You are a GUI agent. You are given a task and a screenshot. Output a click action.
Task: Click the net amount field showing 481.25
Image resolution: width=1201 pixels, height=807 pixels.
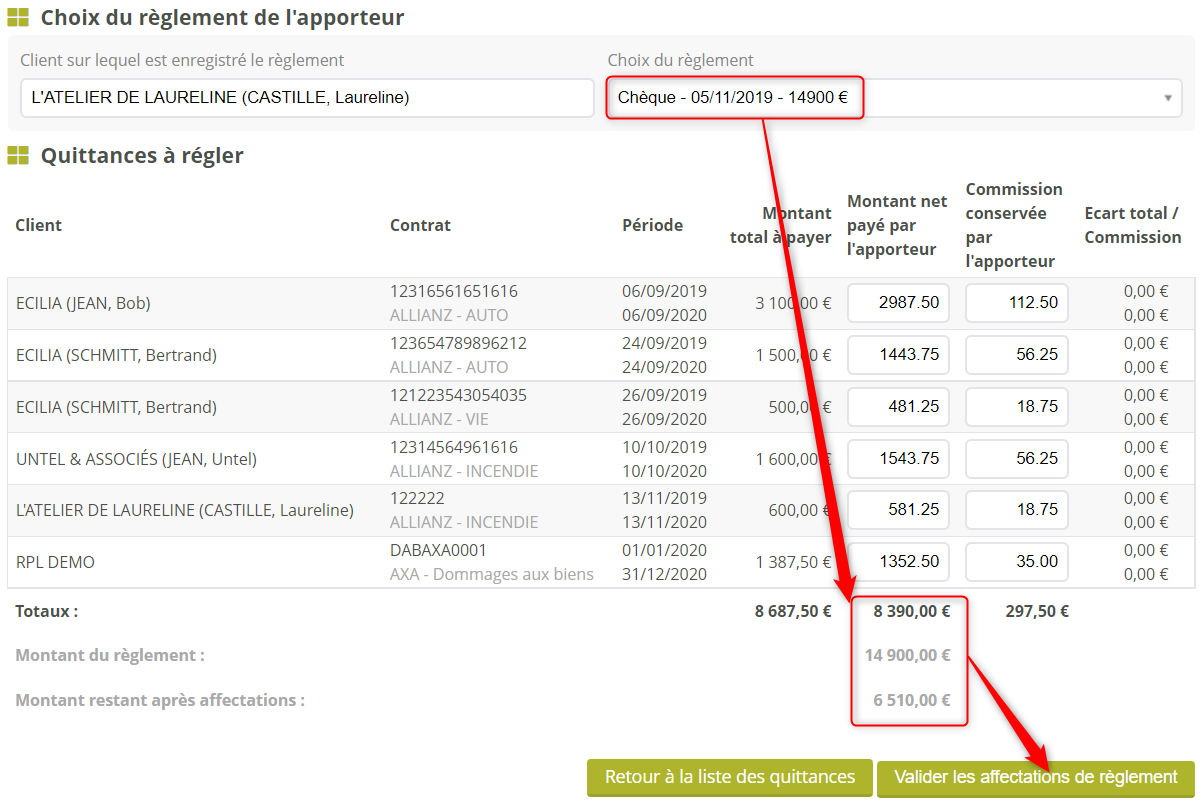coord(898,406)
